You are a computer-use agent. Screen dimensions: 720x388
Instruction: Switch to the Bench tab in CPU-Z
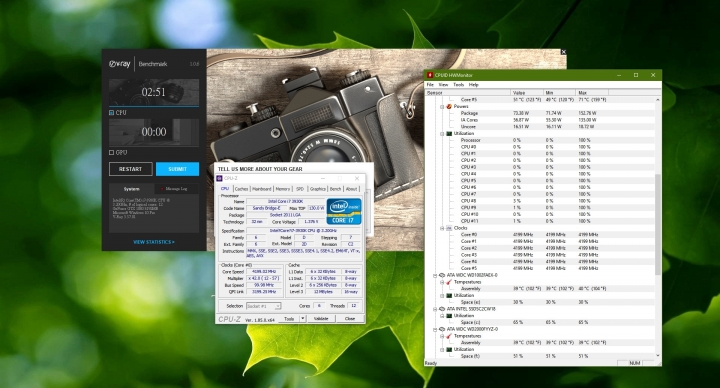pos(336,189)
